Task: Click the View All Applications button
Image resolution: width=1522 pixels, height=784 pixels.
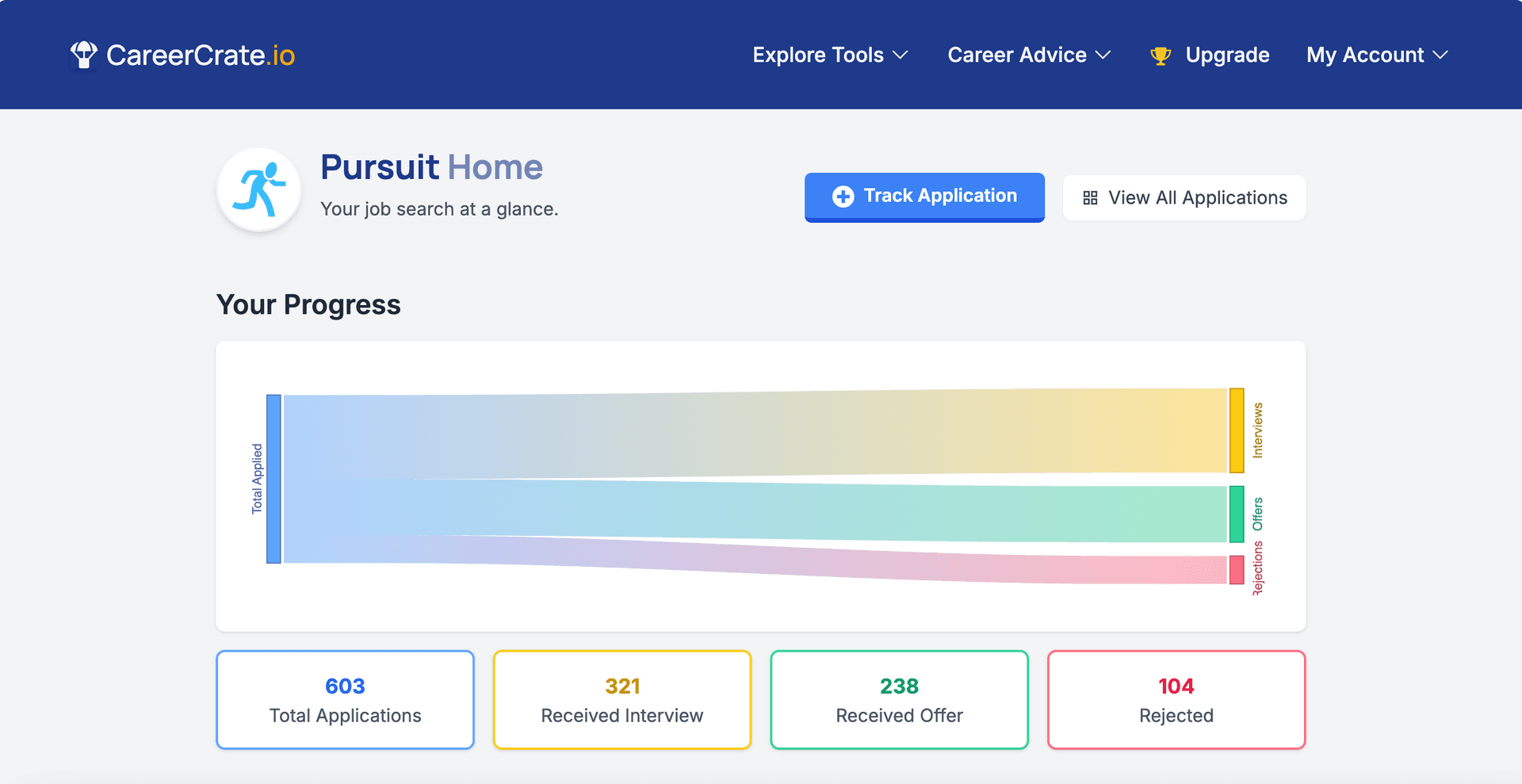Action: coord(1184,197)
